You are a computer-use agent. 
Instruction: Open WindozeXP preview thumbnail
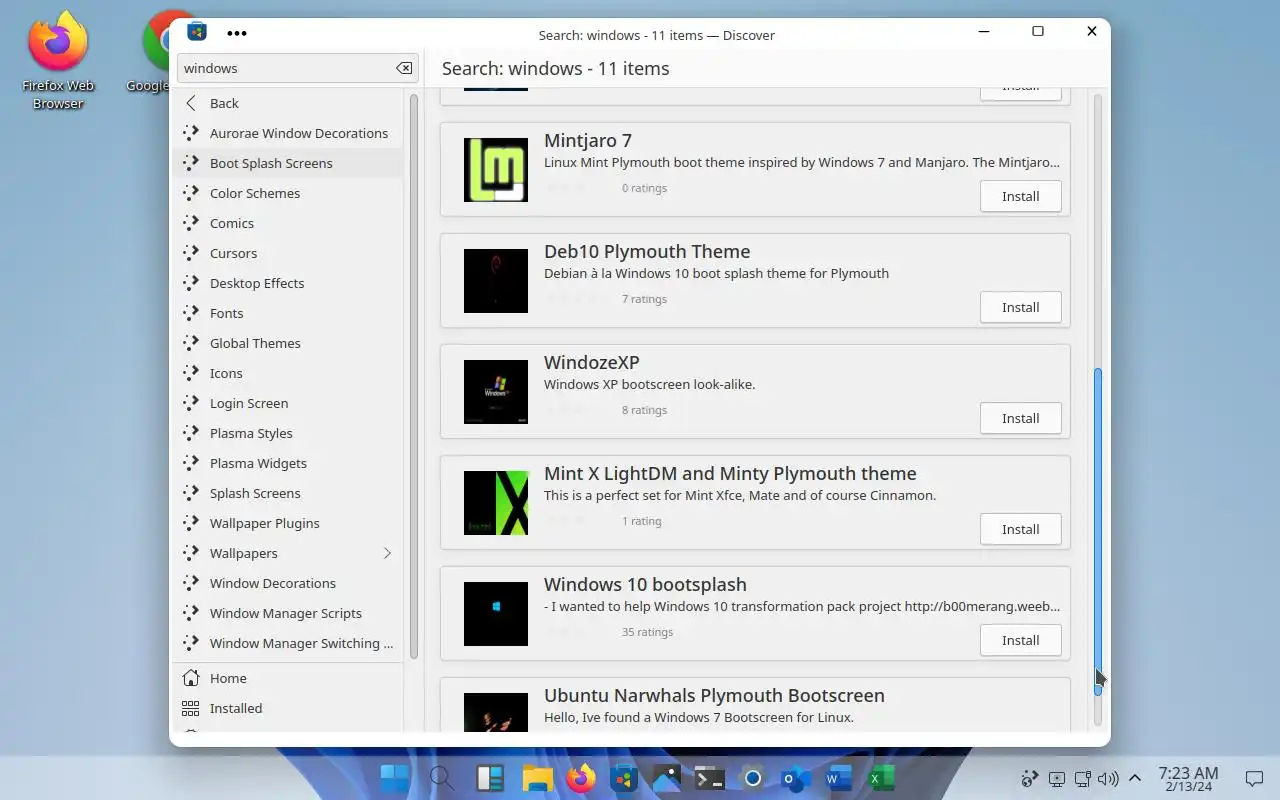pyautogui.click(x=496, y=392)
